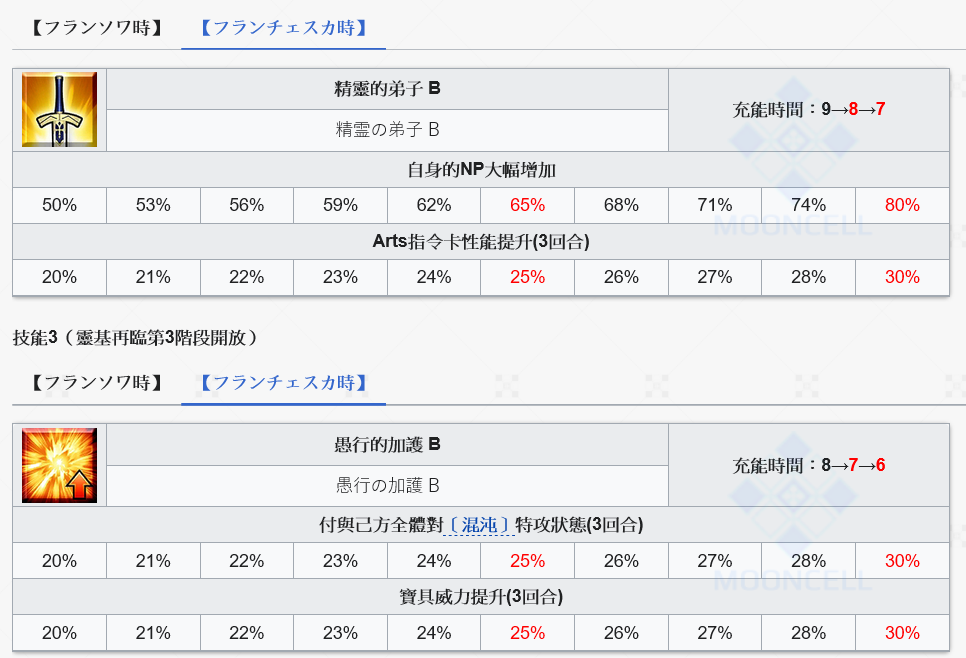Select the upper フランソワ時 tab
Viewport: 966px width, 658px height.
click(97, 28)
